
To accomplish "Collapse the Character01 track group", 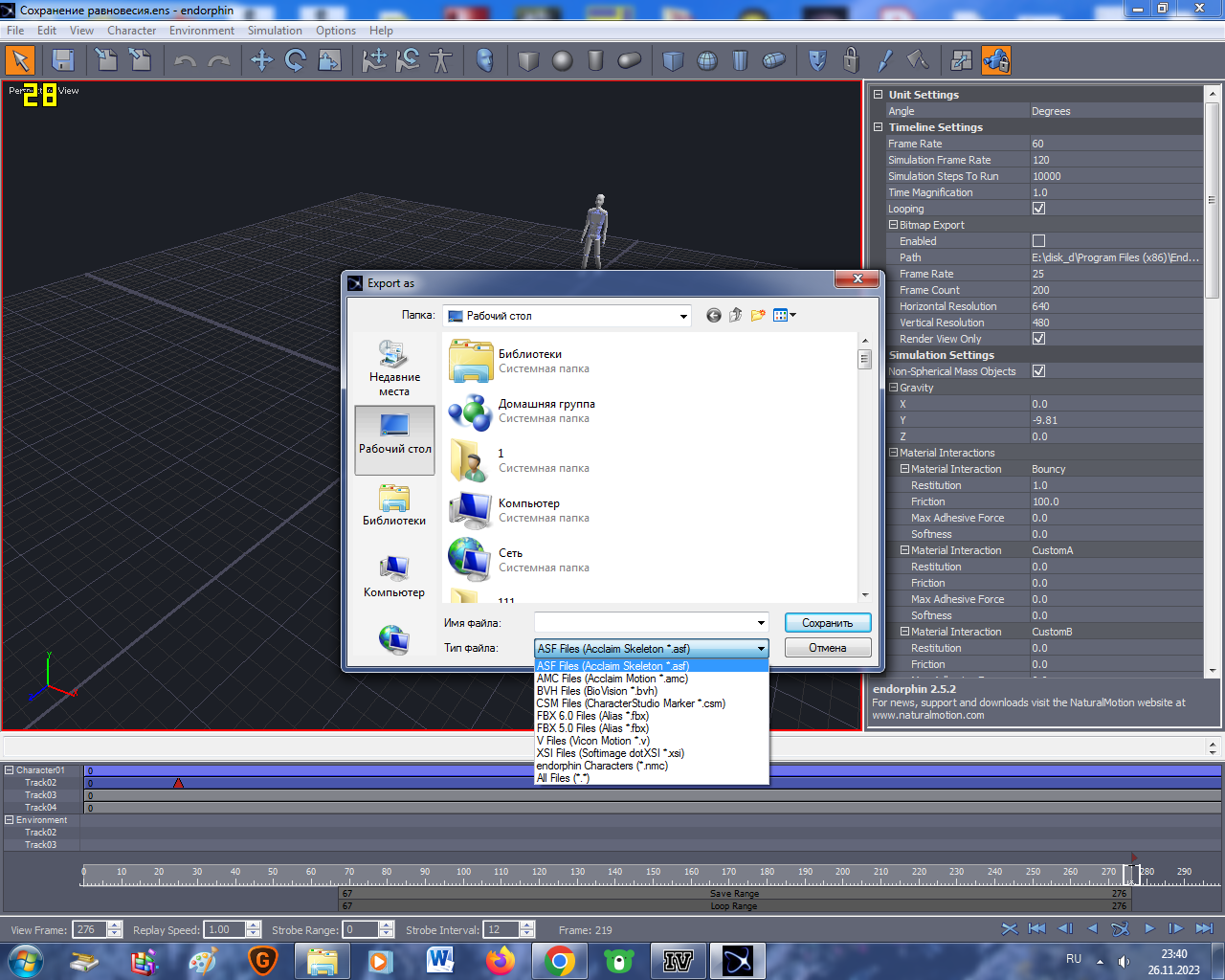I will [10, 770].
